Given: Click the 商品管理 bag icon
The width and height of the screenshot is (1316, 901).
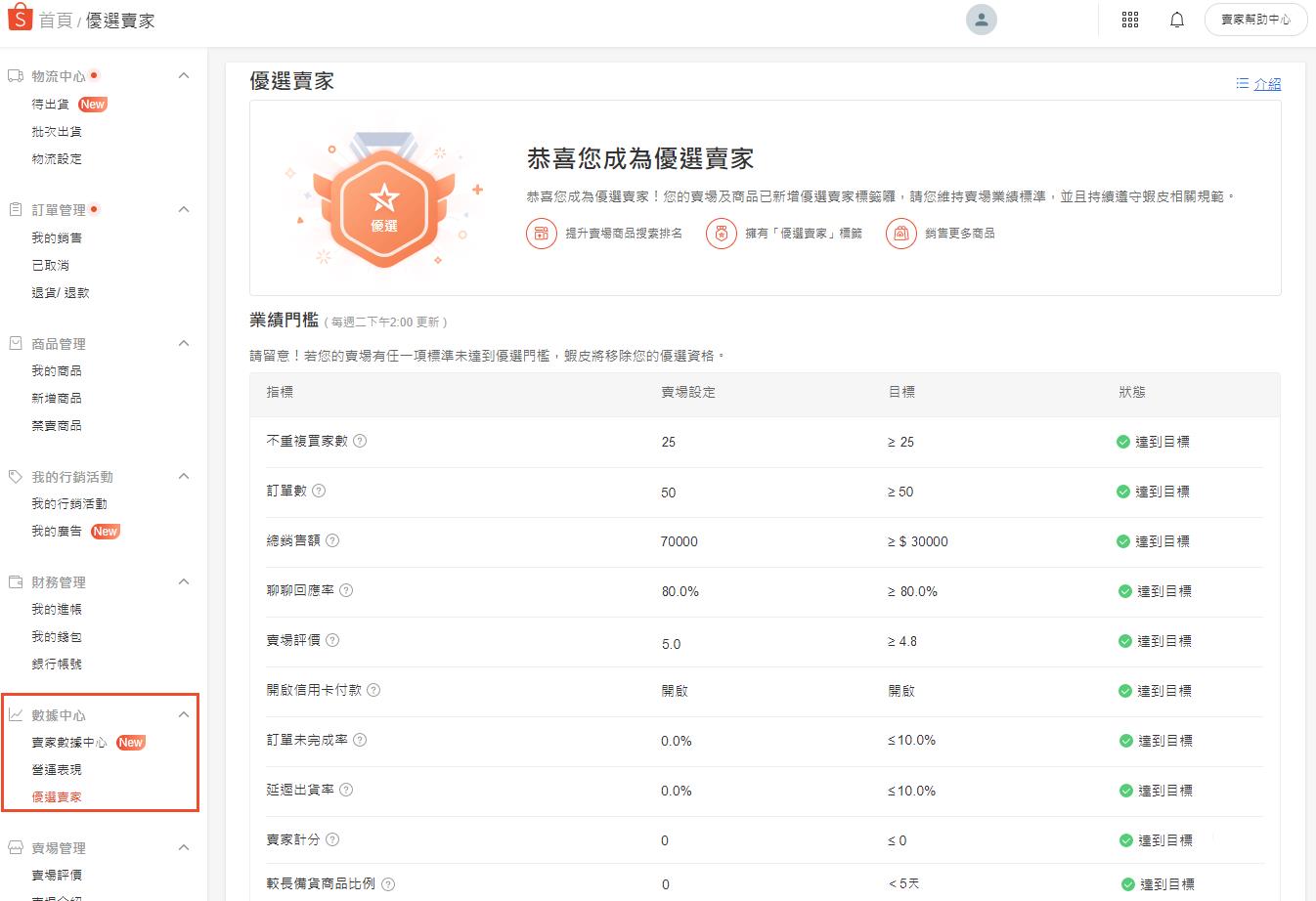Looking at the screenshot, I should pos(16,344).
